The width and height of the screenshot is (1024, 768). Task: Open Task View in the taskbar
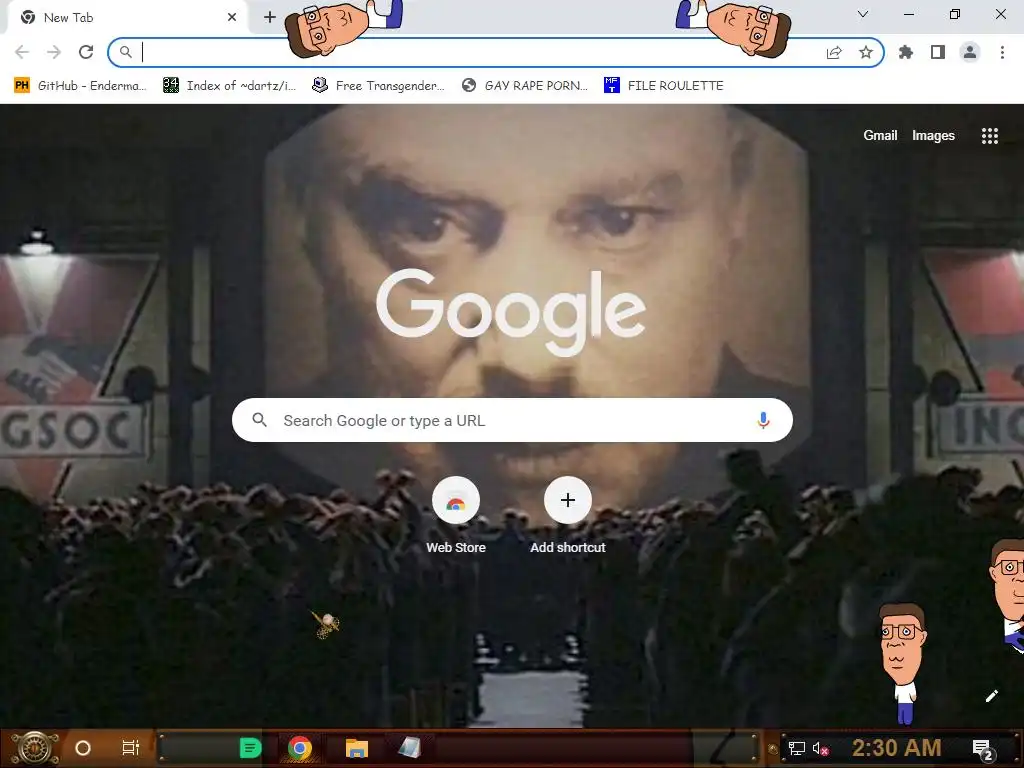pyautogui.click(x=131, y=748)
